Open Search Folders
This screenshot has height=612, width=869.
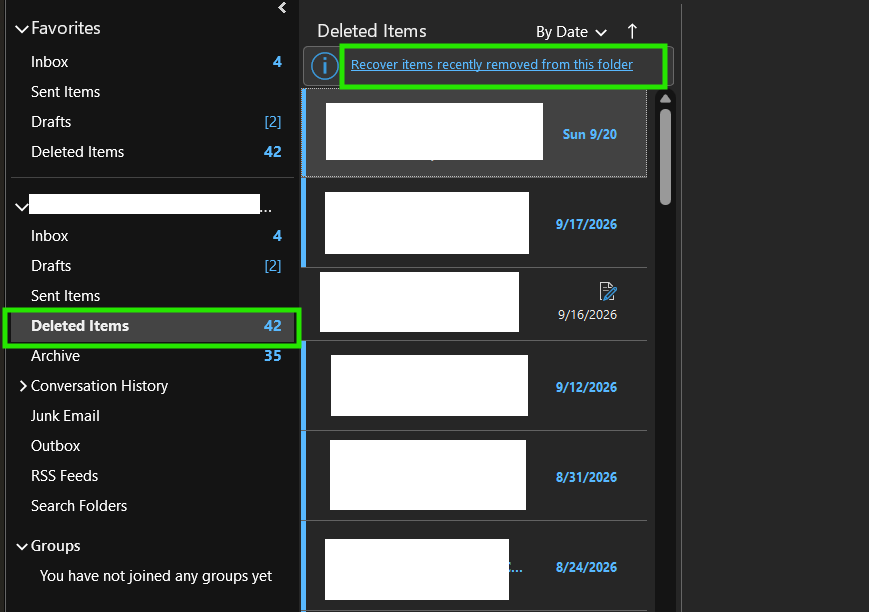click(x=150, y=505)
